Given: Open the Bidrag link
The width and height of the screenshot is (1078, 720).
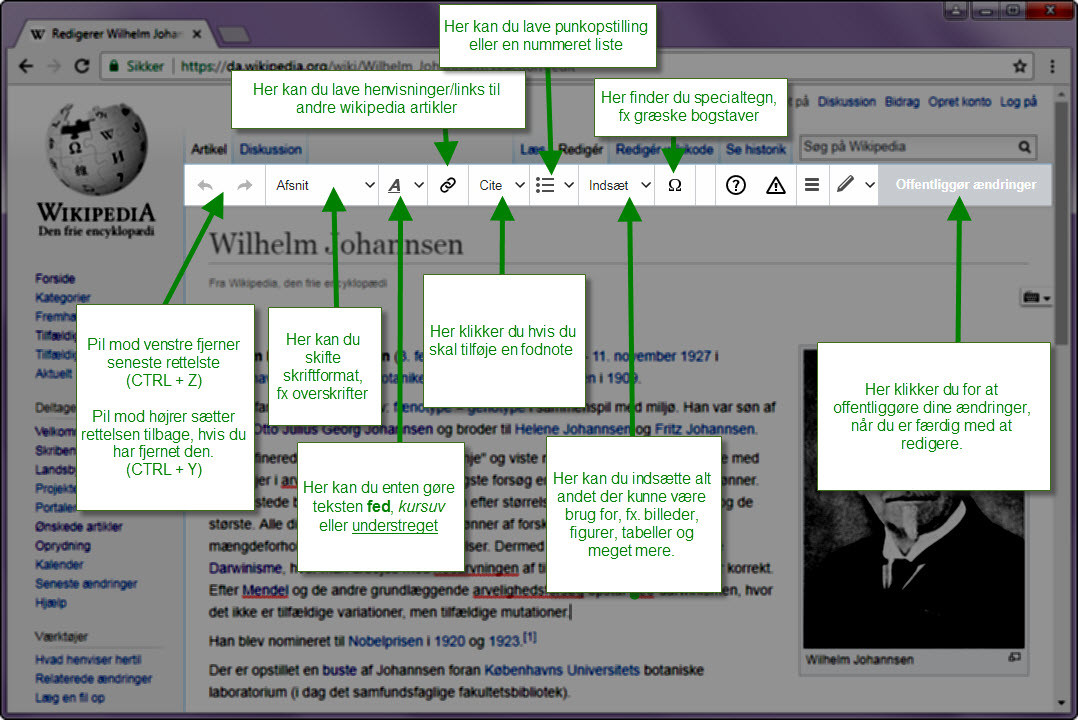Looking at the screenshot, I should pyautogui.click(x=902, y=102).
